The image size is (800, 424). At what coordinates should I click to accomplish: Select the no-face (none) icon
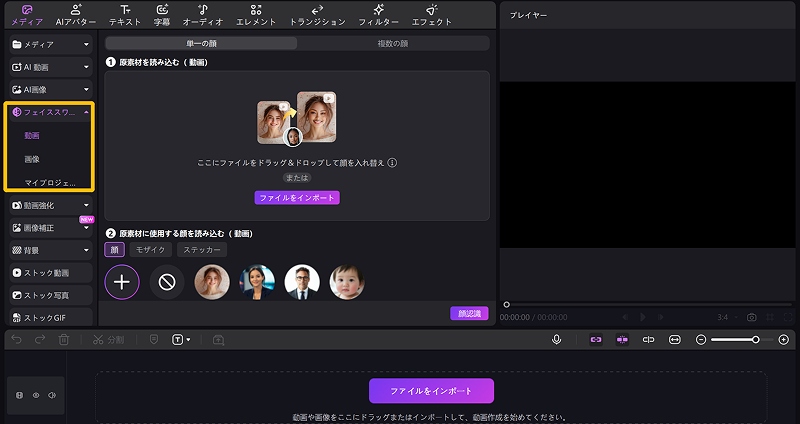167,282
